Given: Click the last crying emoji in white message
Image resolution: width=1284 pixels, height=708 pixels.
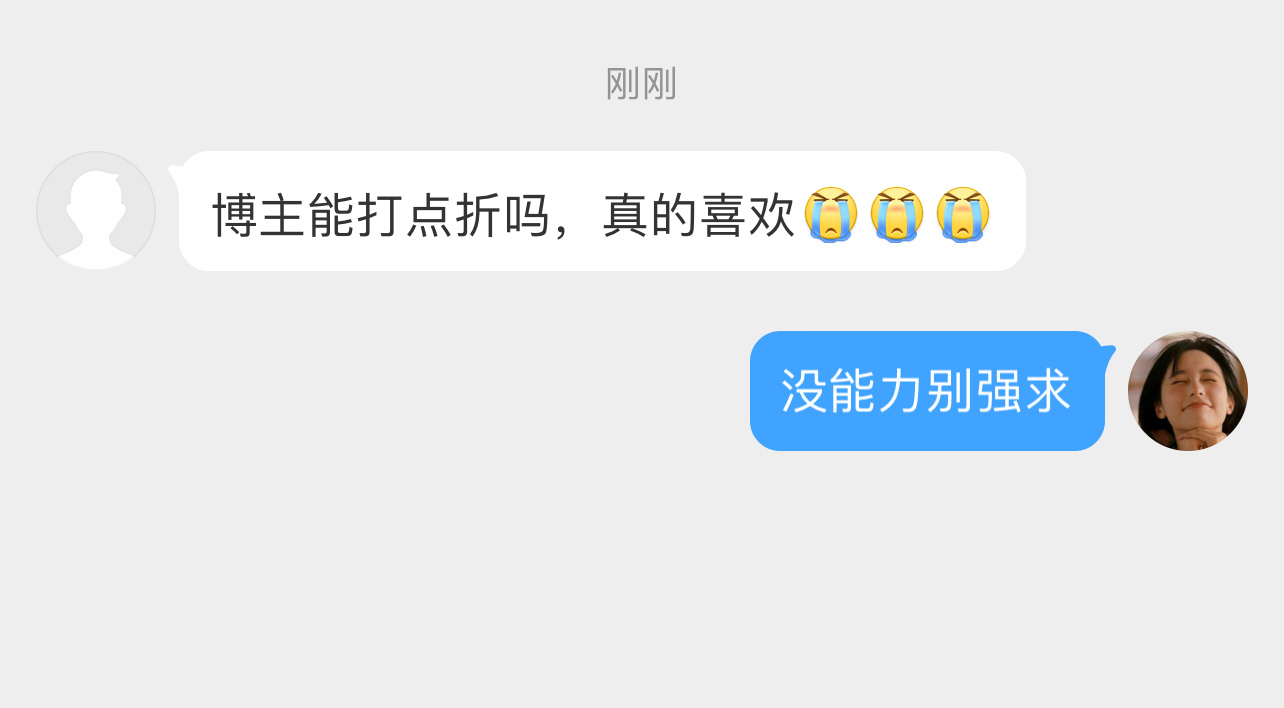Looking at the screenshot, I should pos(963,214).
